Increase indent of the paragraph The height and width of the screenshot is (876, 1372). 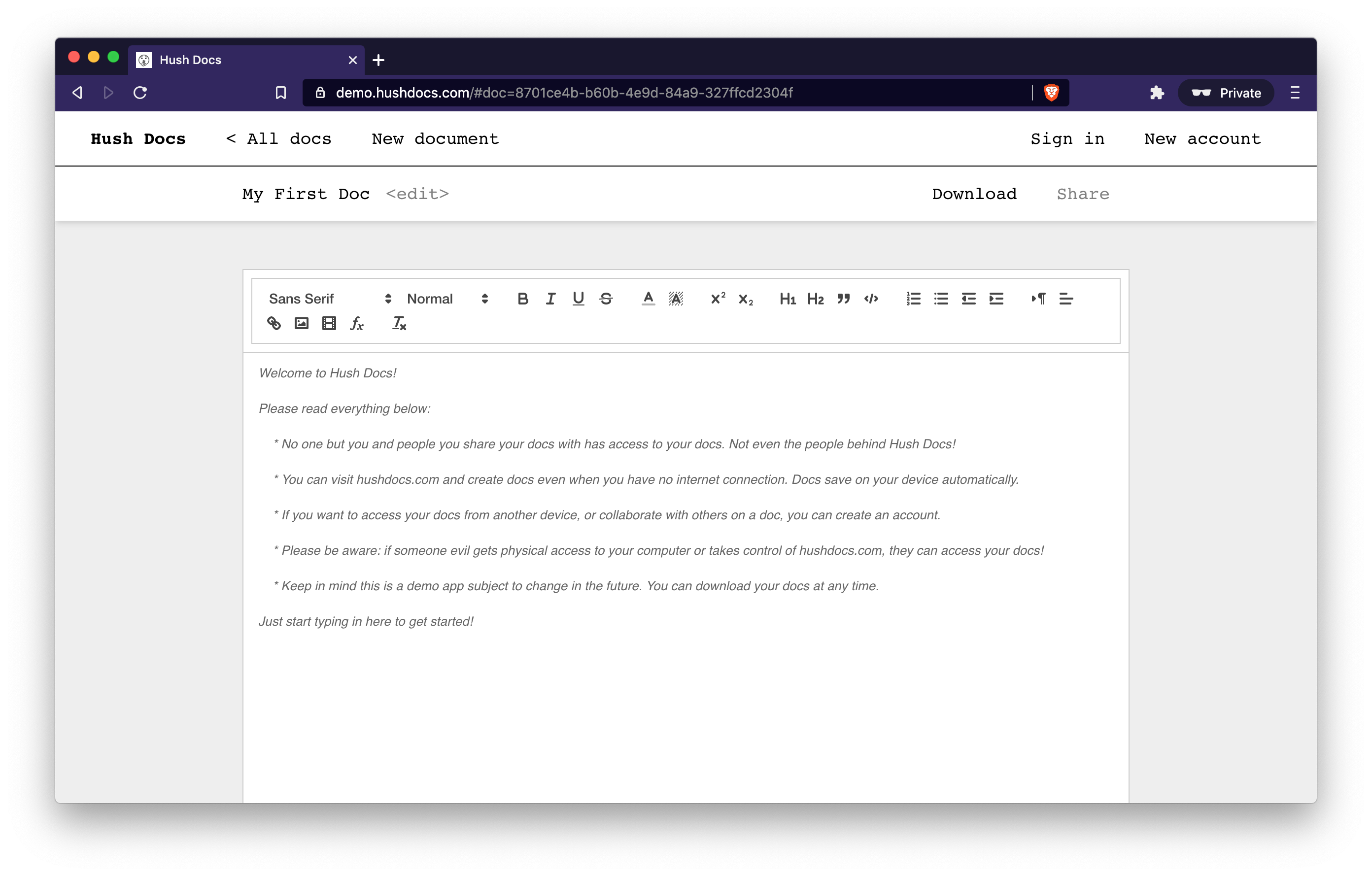[996, 299]
